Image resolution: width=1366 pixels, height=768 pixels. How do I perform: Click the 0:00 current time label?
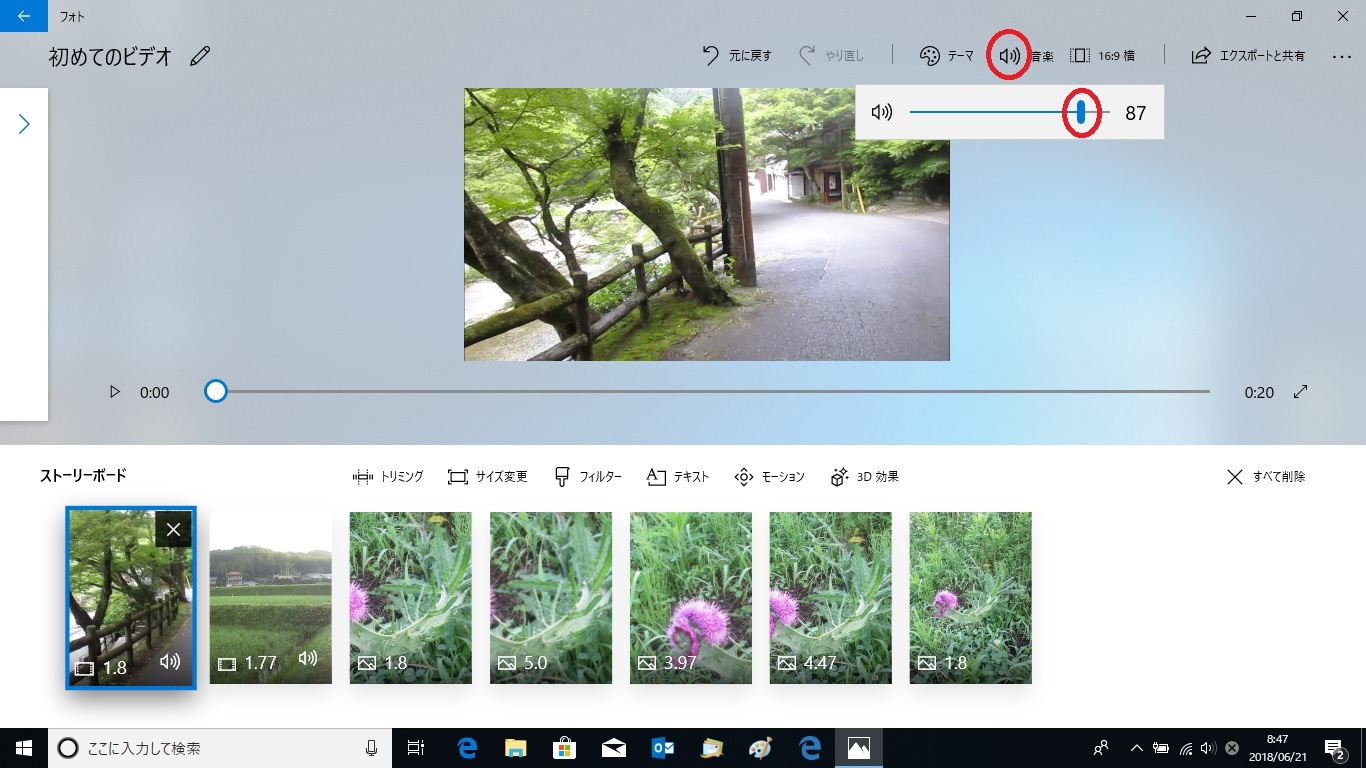pyautogui.click(x=154, y=393)
